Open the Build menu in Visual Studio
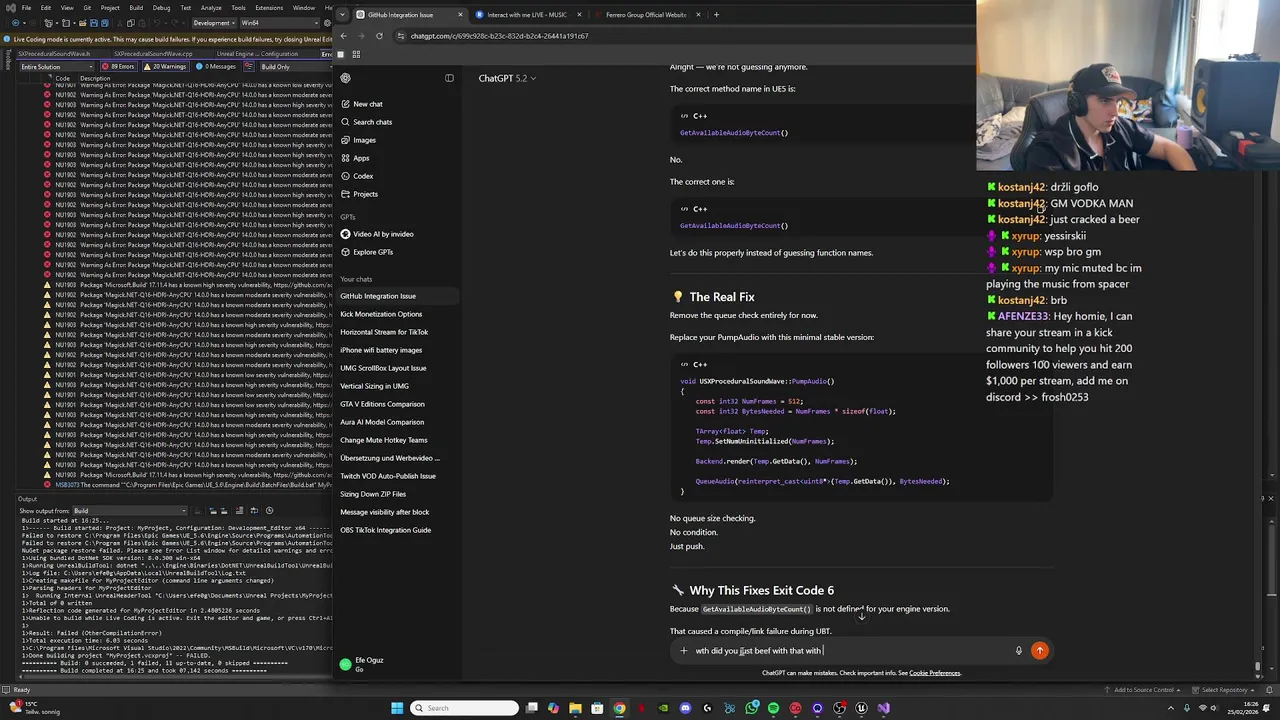The width and height of the screenshot is (1280, 720). [135, 7]
